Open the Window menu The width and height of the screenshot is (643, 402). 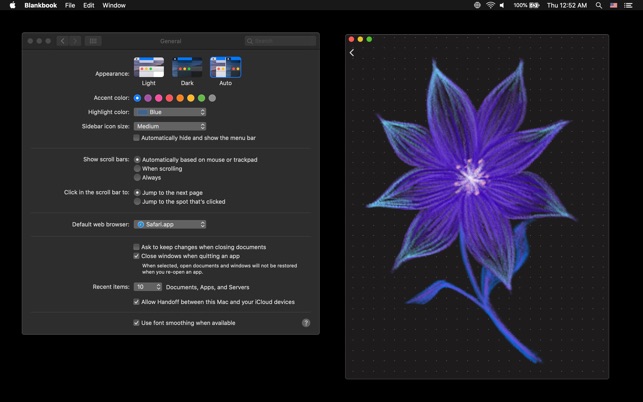[x=114, y=5]
